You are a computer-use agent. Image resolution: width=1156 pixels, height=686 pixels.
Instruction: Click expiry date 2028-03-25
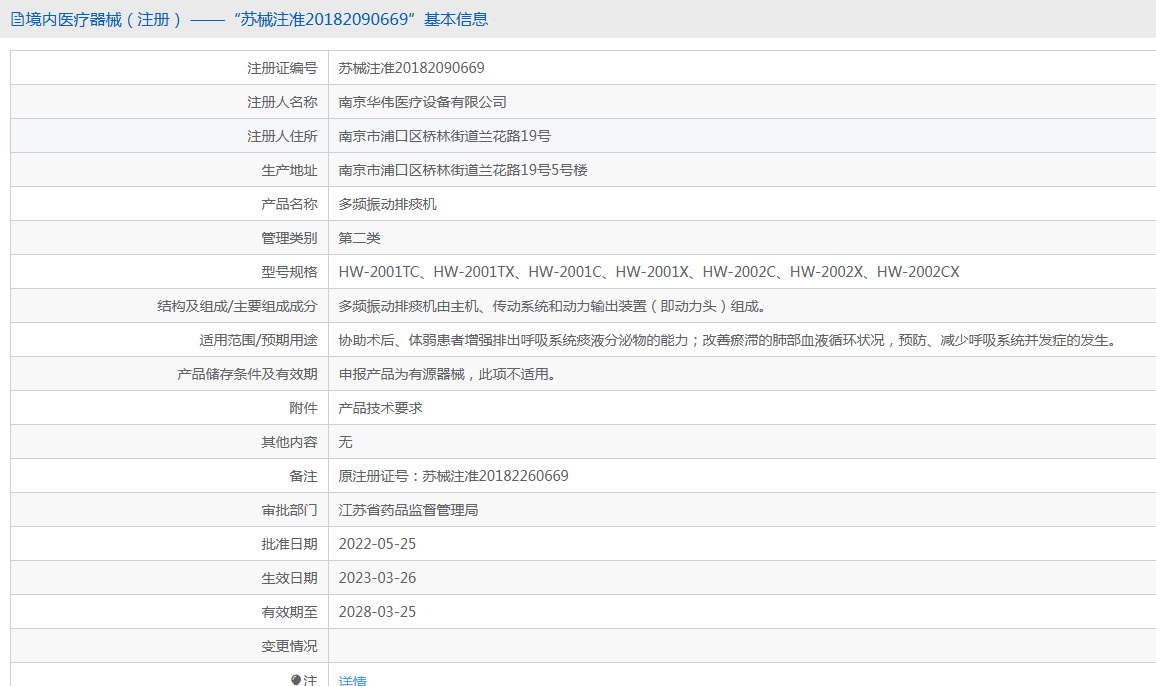[377, 611]
